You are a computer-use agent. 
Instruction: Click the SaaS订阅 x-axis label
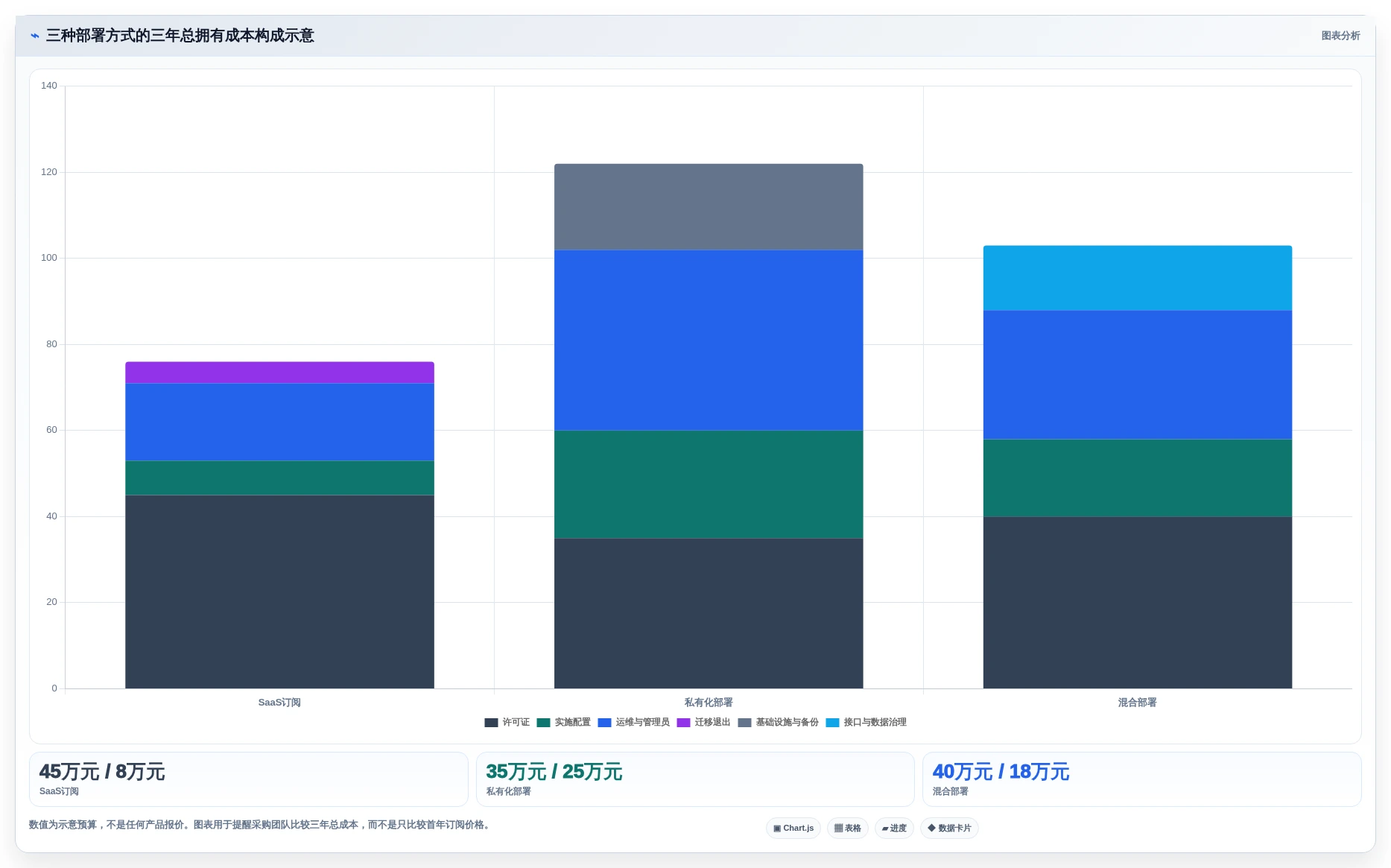279,703
